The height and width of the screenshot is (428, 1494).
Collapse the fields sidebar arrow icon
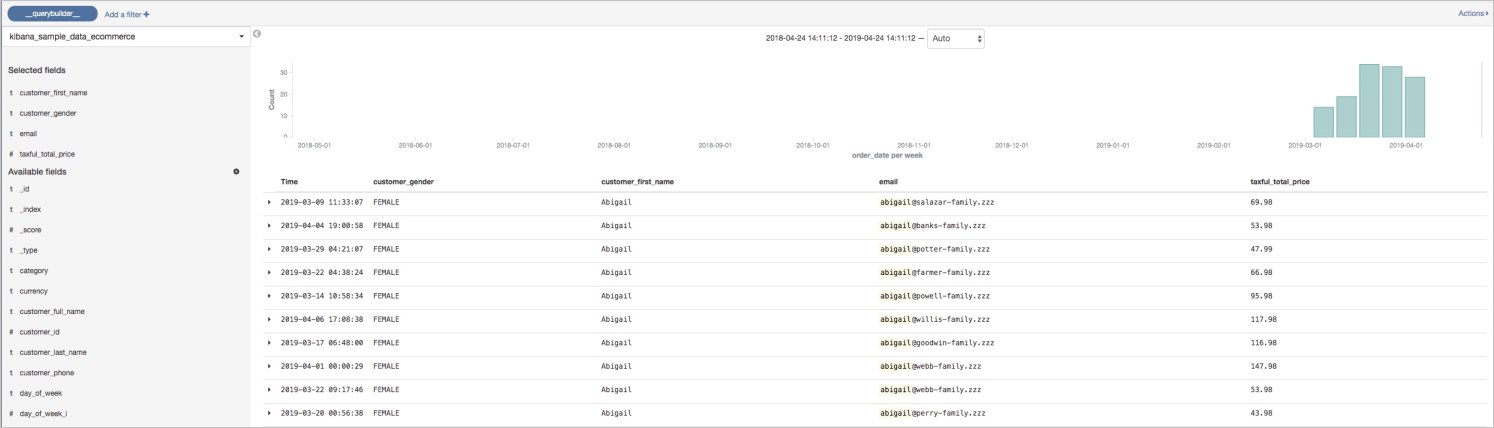tap(257, 34)
